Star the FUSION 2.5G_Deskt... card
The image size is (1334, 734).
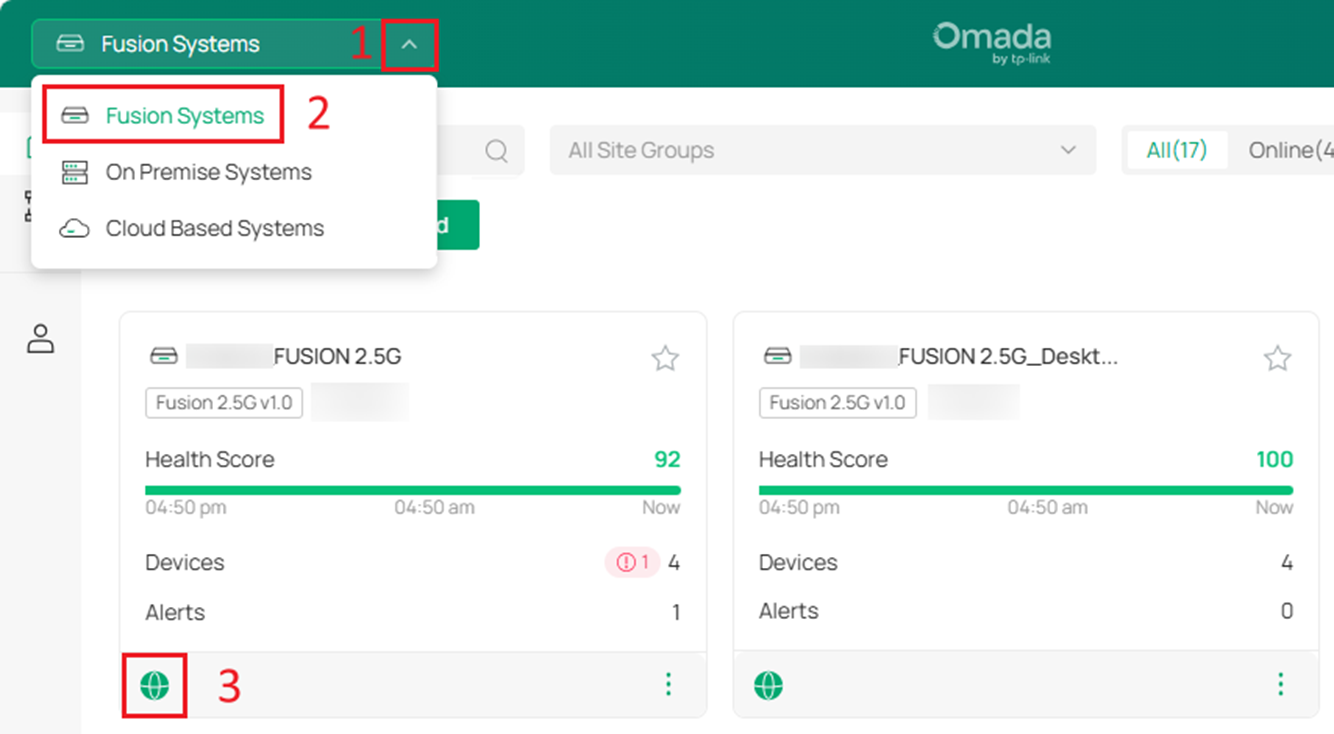click(1277, 358)
